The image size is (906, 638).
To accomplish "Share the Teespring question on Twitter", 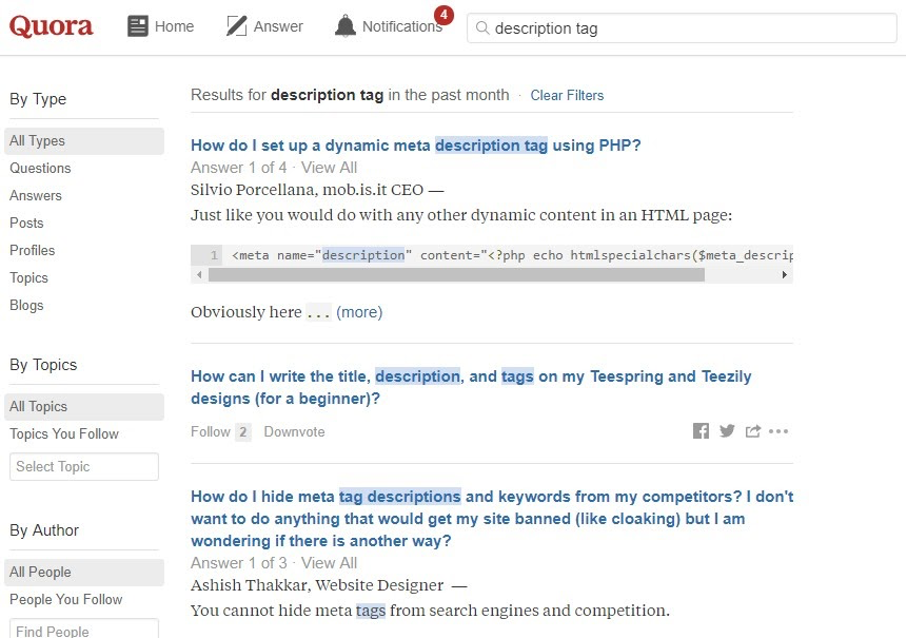I will pyautogui.click(x=727, y=430).
